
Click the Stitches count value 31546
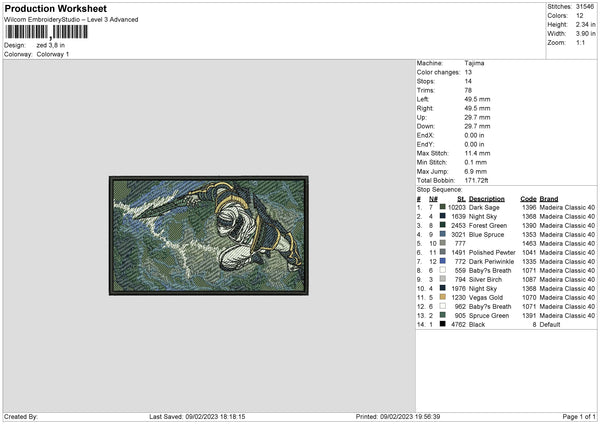(586, 6)
